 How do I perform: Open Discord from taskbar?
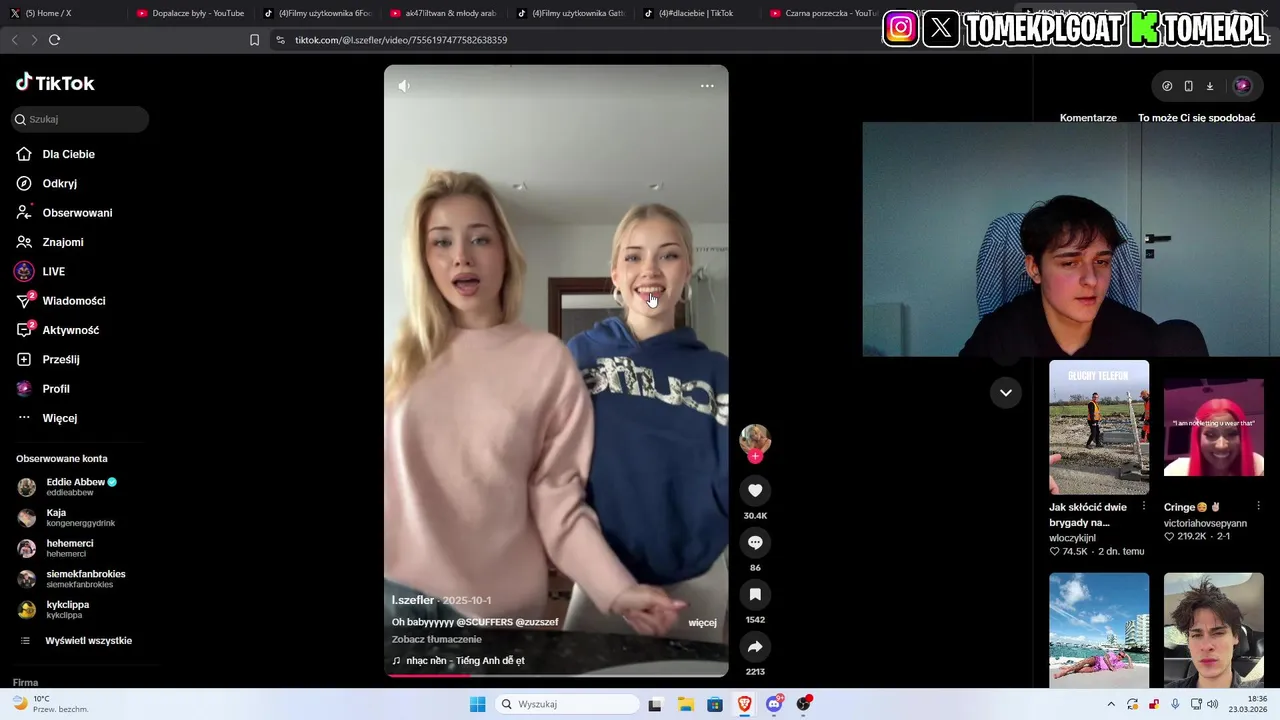click(774, 704)
